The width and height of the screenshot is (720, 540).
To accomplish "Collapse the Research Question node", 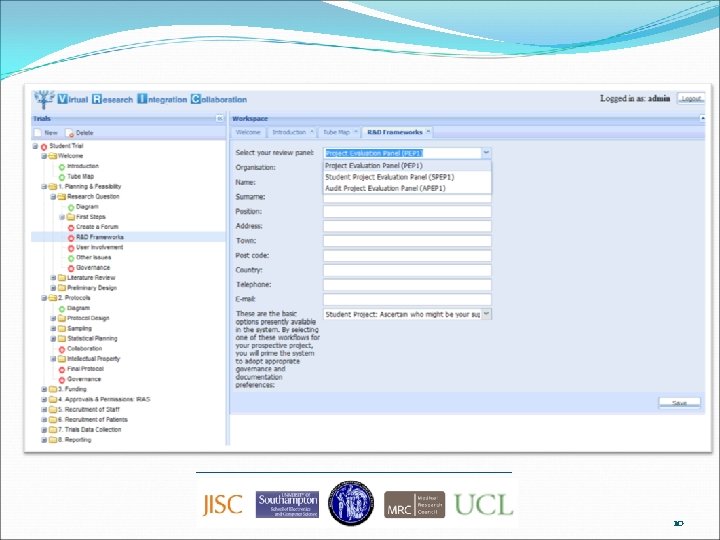I will point(53,197).
